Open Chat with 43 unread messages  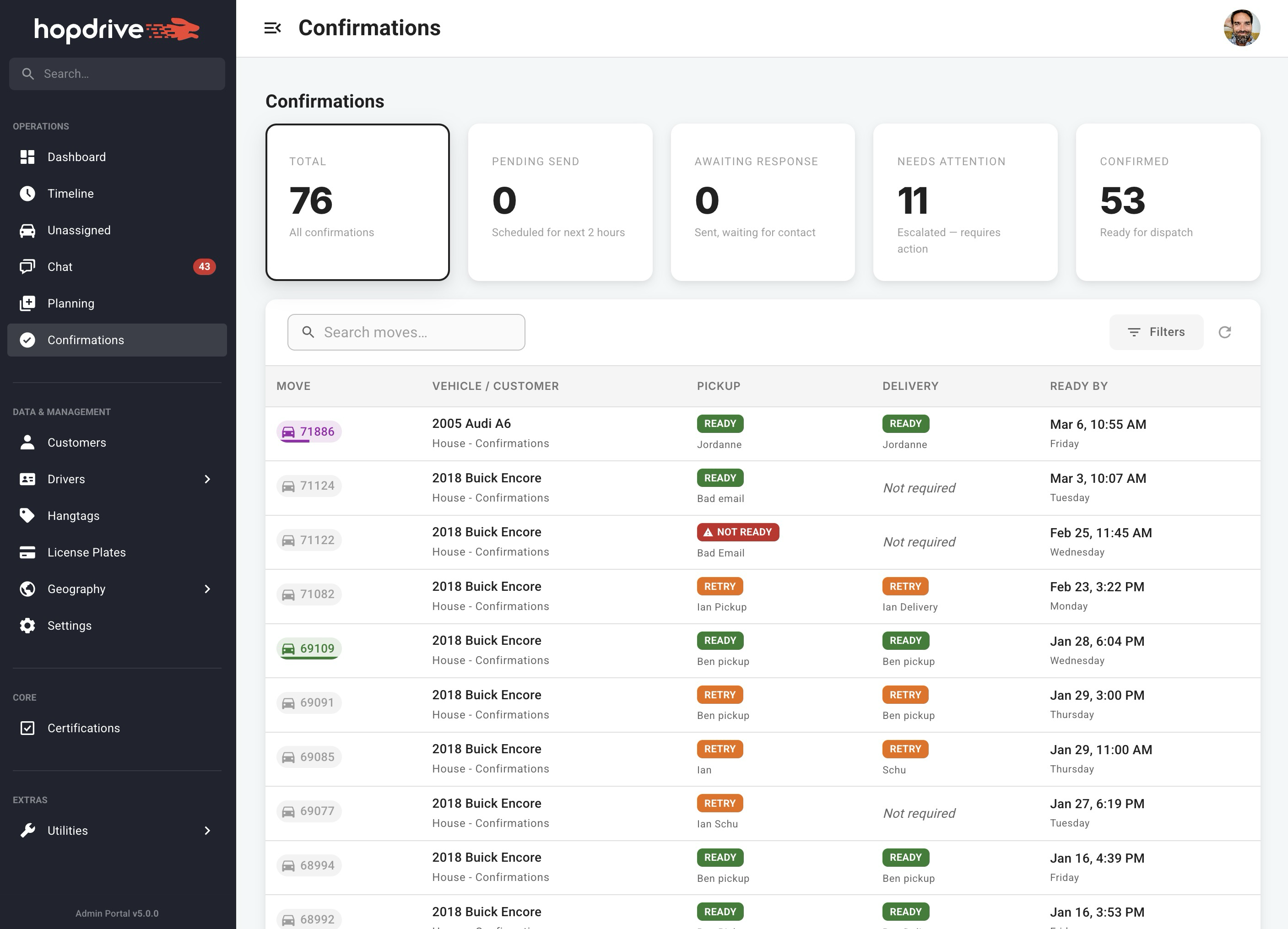(59, 266)
